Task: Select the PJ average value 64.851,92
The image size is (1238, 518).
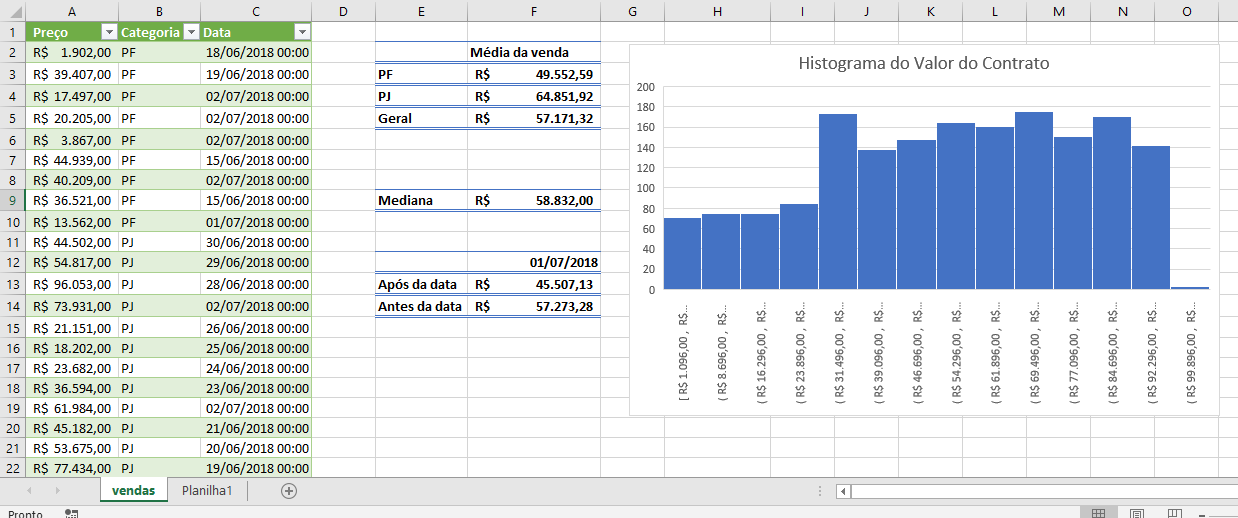Action: tap(534, 96)
